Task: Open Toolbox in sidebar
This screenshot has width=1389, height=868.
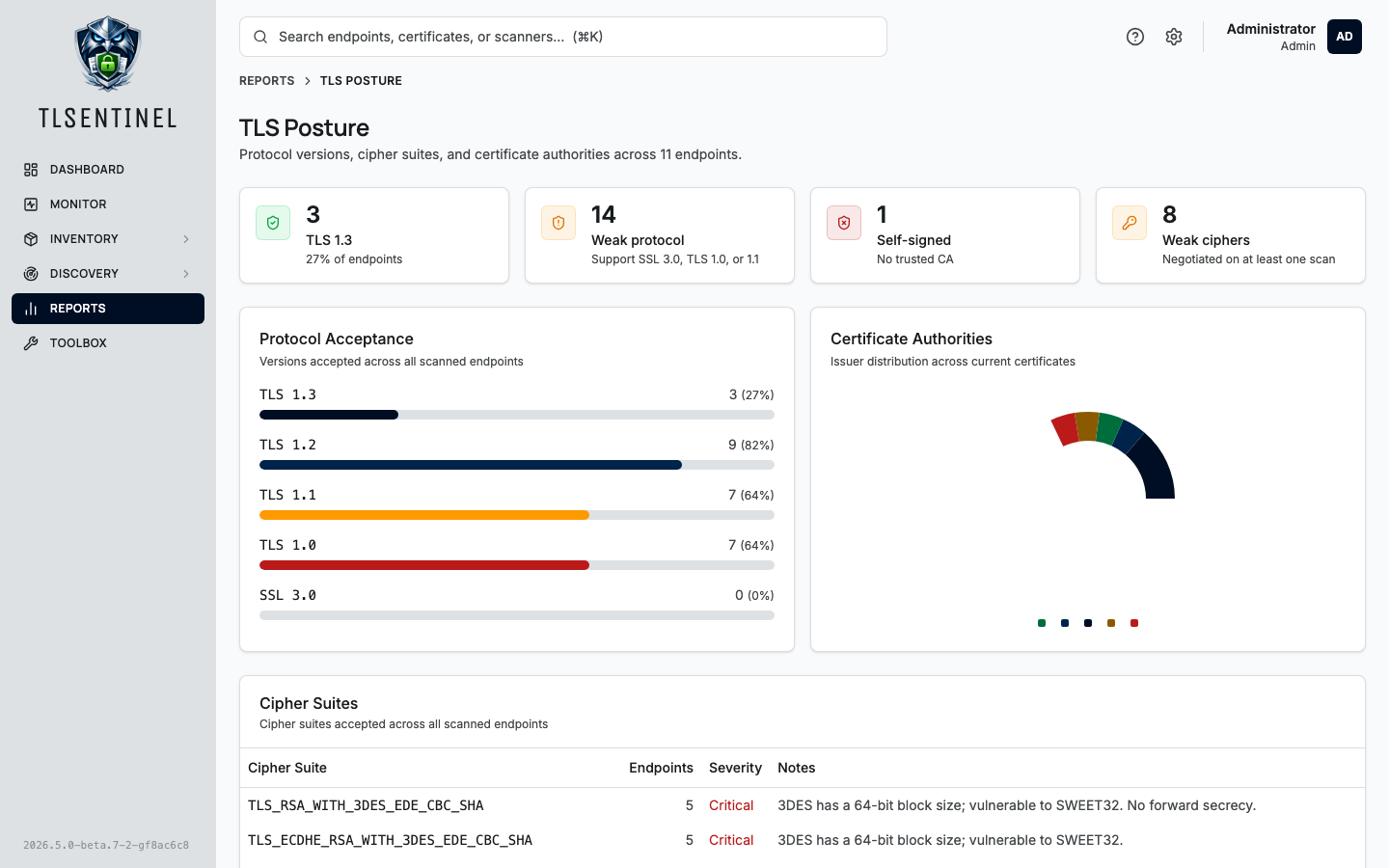Action: pos(108,343)
